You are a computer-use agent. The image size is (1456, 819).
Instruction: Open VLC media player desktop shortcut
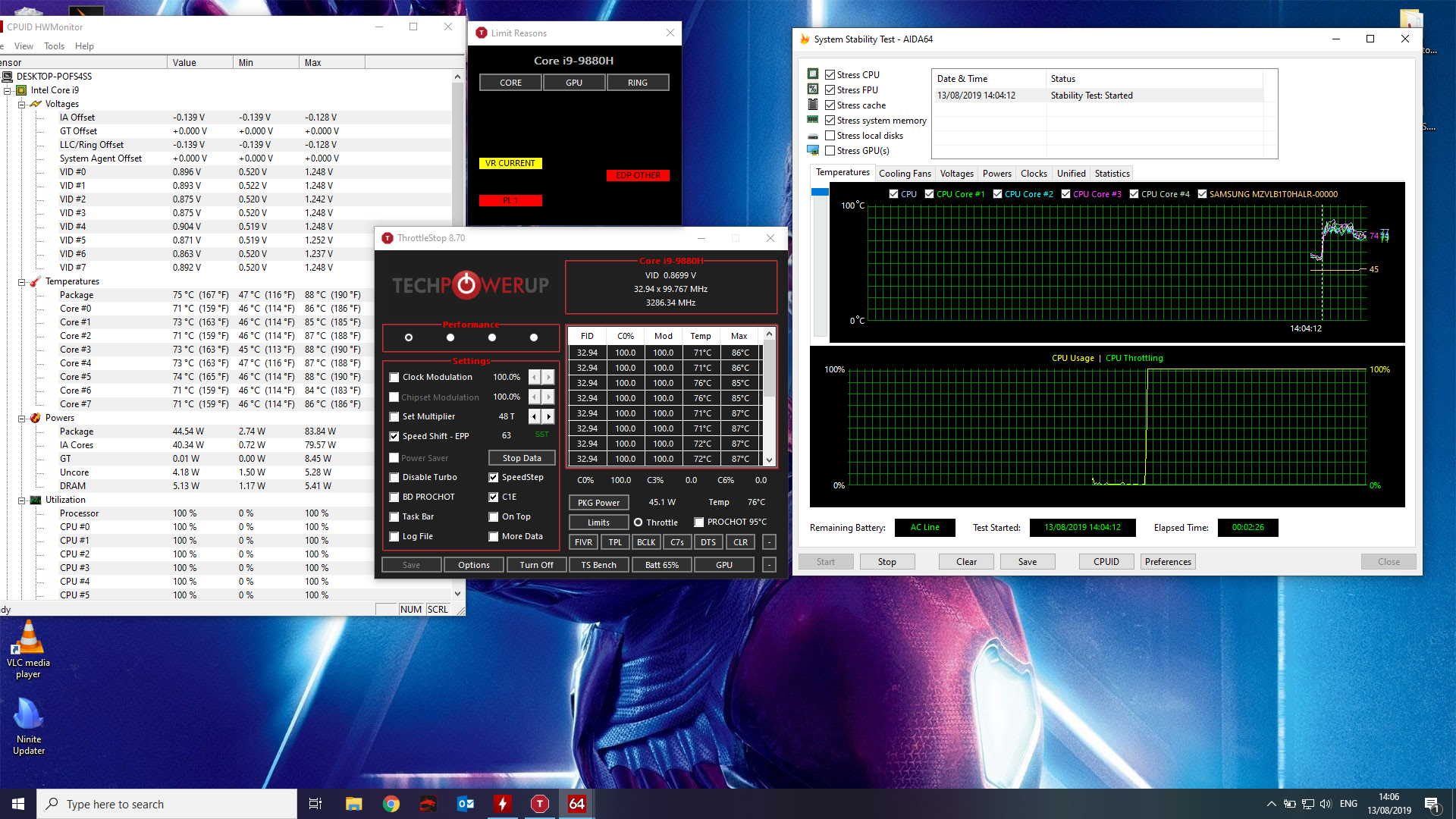click(28, 649)
